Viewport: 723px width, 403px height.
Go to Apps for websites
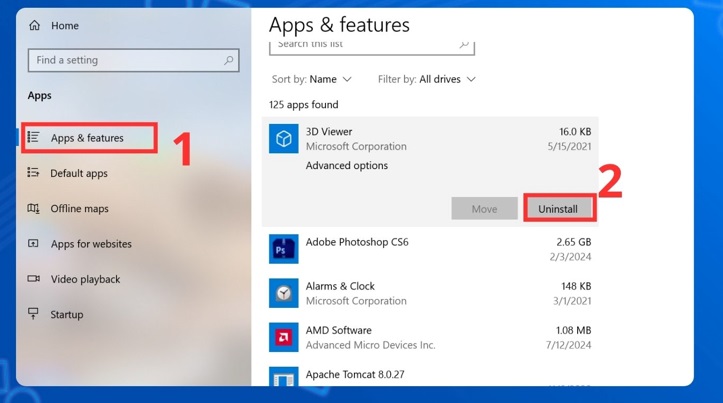tap(91, 244)
